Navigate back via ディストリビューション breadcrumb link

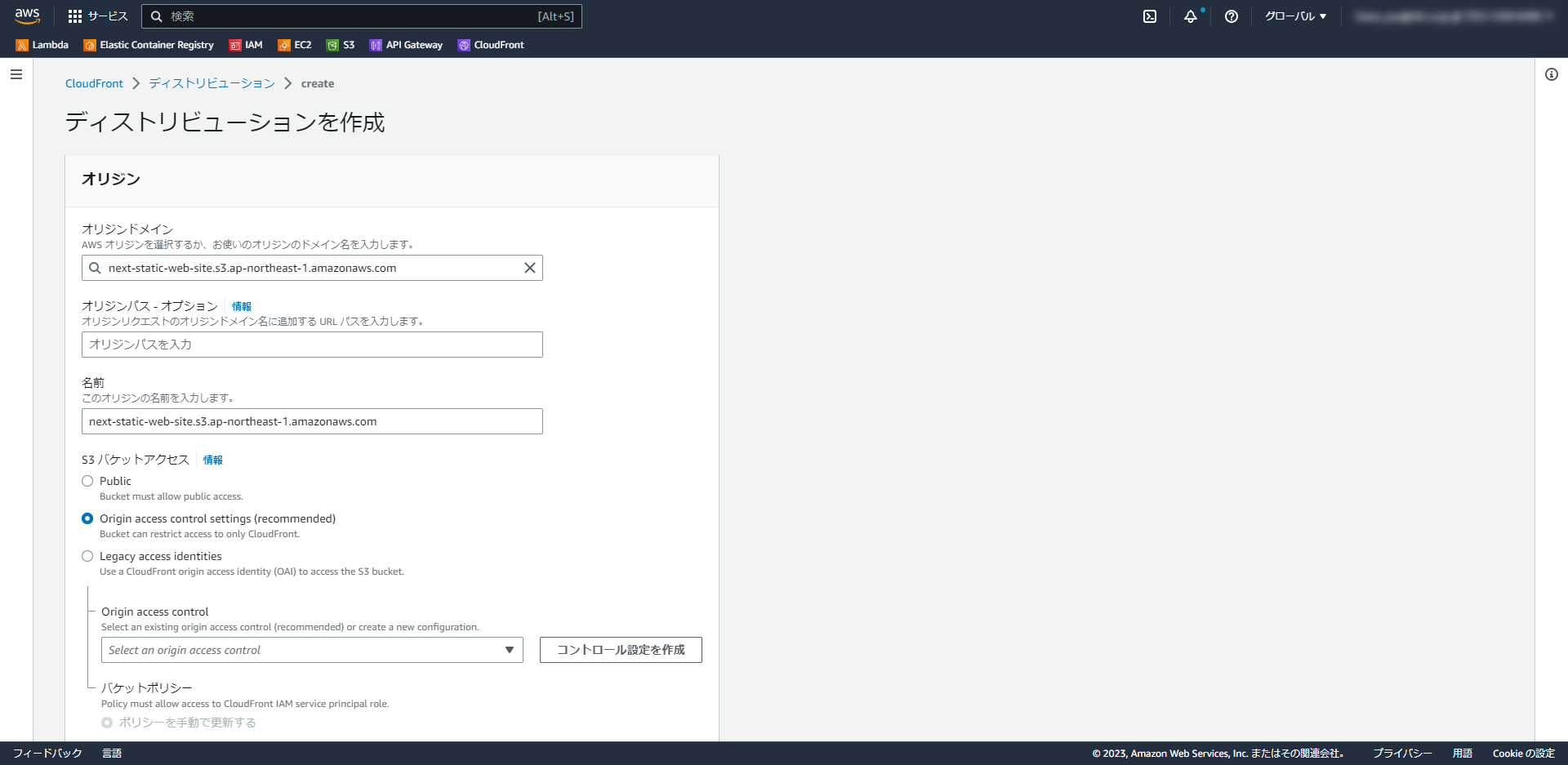click(x=211, y=82)
